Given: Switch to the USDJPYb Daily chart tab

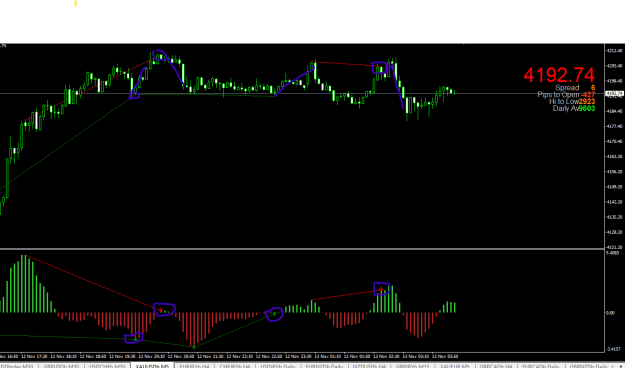Looking at the screenshot, I should 278,366.
